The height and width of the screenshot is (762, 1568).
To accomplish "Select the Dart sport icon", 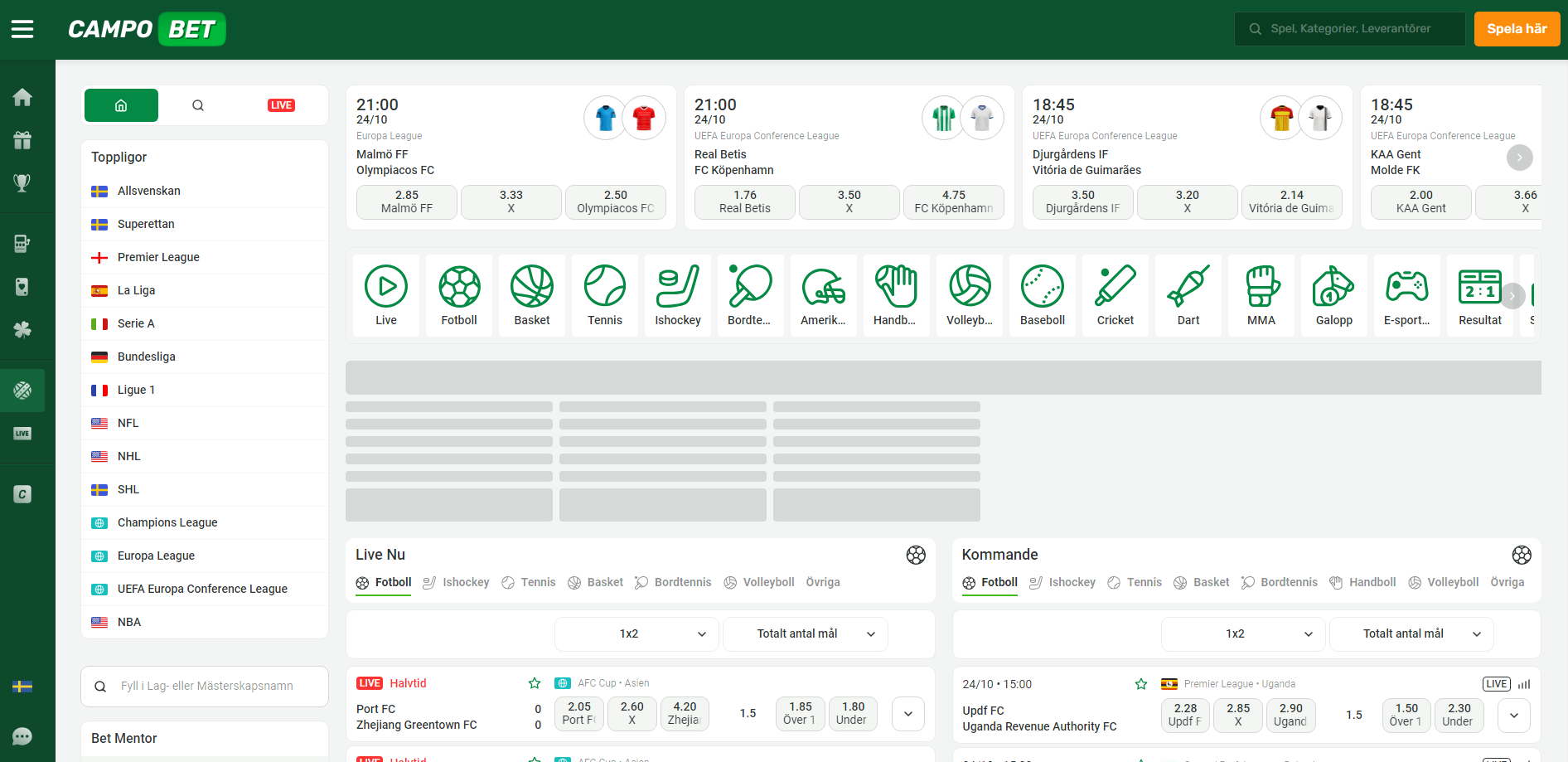I will 1188,295.
